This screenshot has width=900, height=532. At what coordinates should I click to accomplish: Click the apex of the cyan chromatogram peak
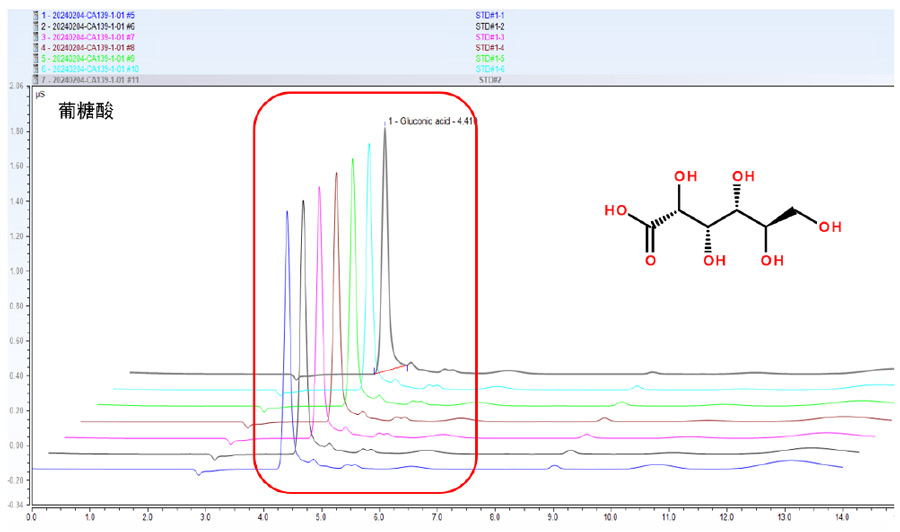coord(369,145)
